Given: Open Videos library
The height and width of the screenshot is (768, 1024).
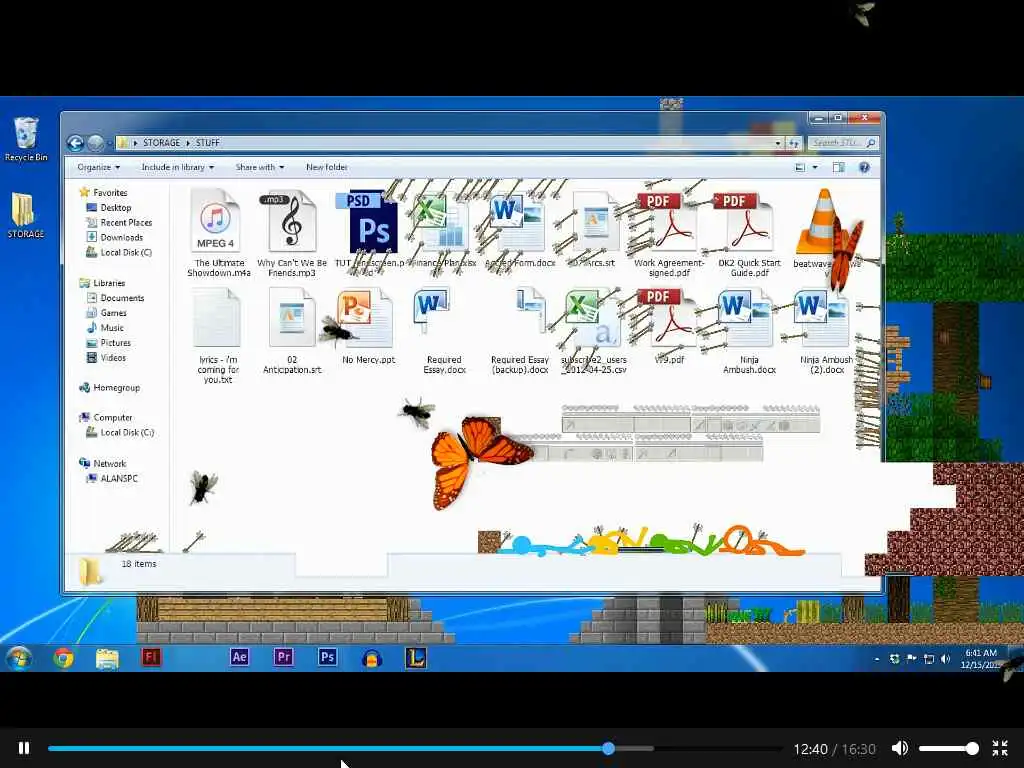Looking at the screenshot, I should coord(113,358).
